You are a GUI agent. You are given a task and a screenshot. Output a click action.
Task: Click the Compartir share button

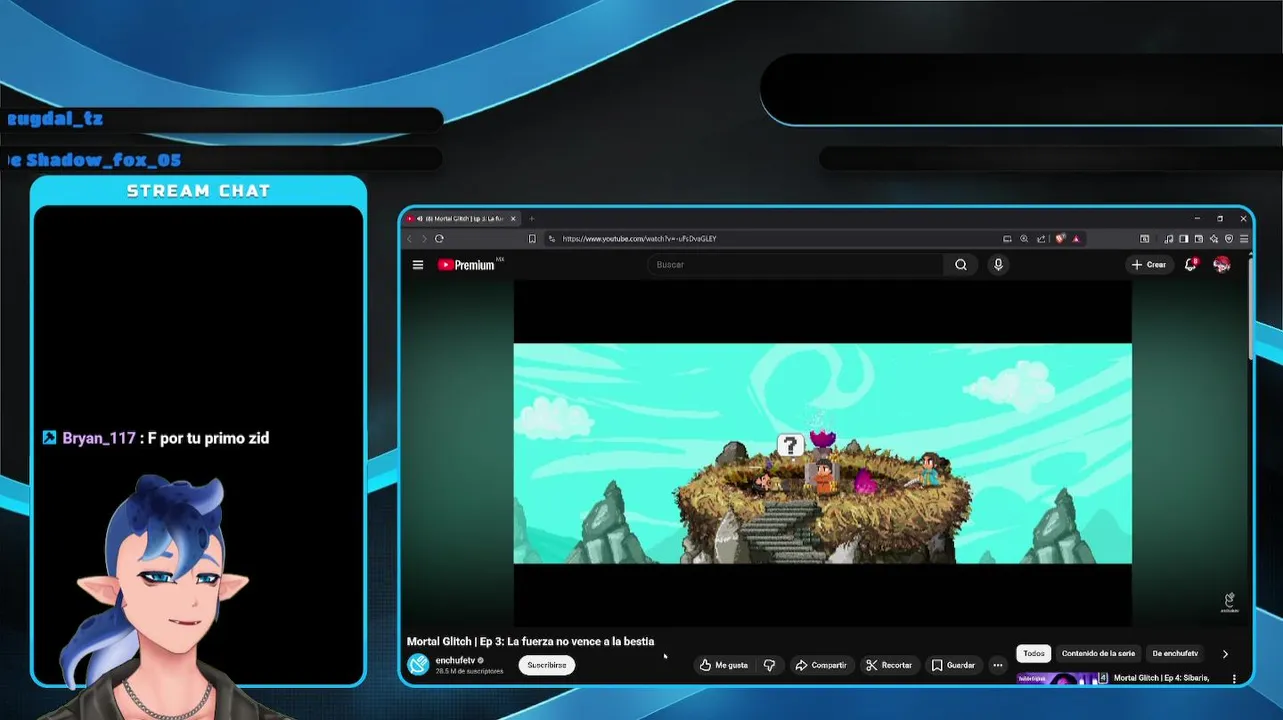[820, 665]
